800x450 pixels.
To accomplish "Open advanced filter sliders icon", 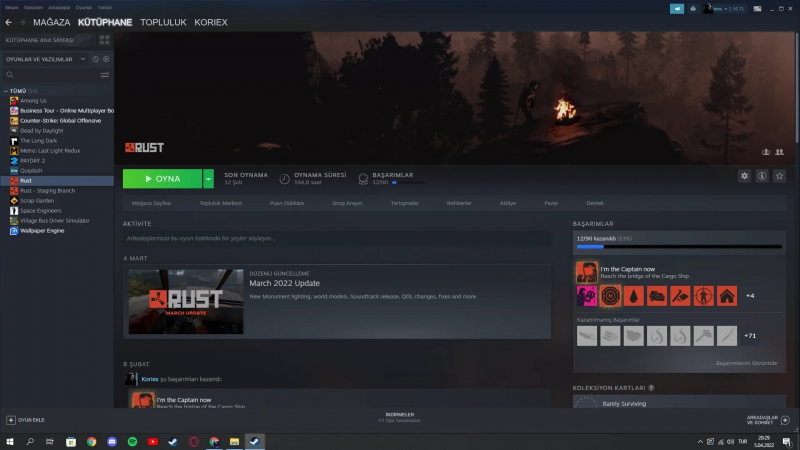I will click(105, 75).
